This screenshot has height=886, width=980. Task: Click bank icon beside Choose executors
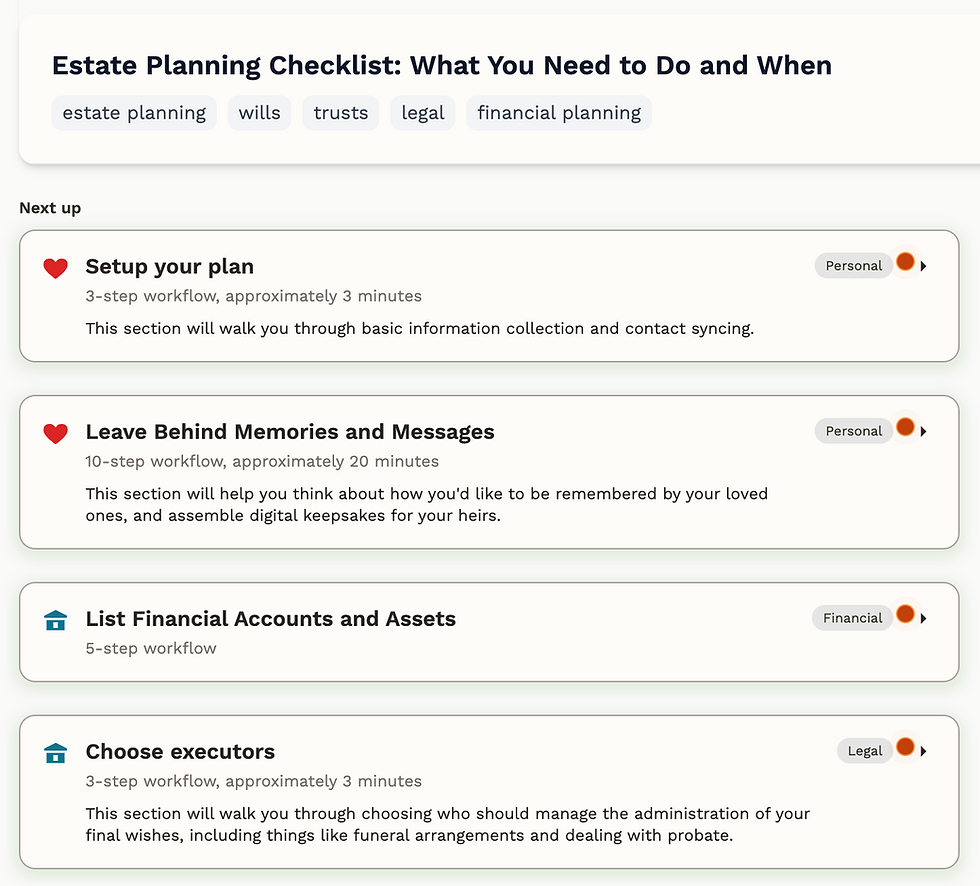point(55,753)
